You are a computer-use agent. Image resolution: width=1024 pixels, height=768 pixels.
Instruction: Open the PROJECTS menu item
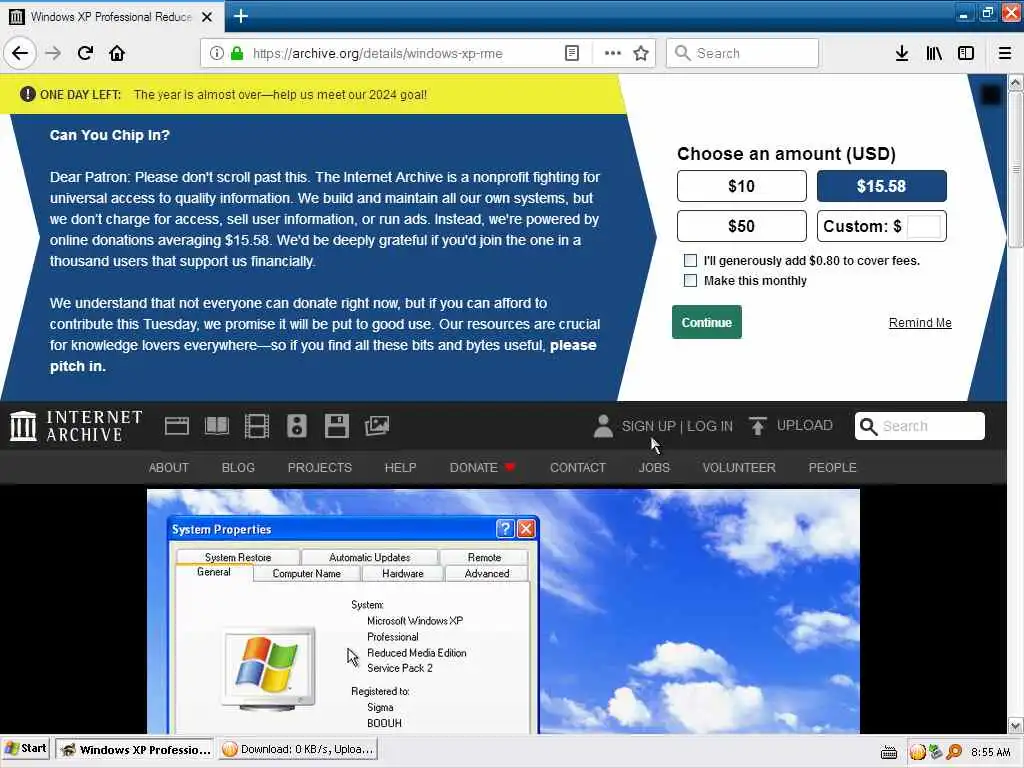[320, 468]
